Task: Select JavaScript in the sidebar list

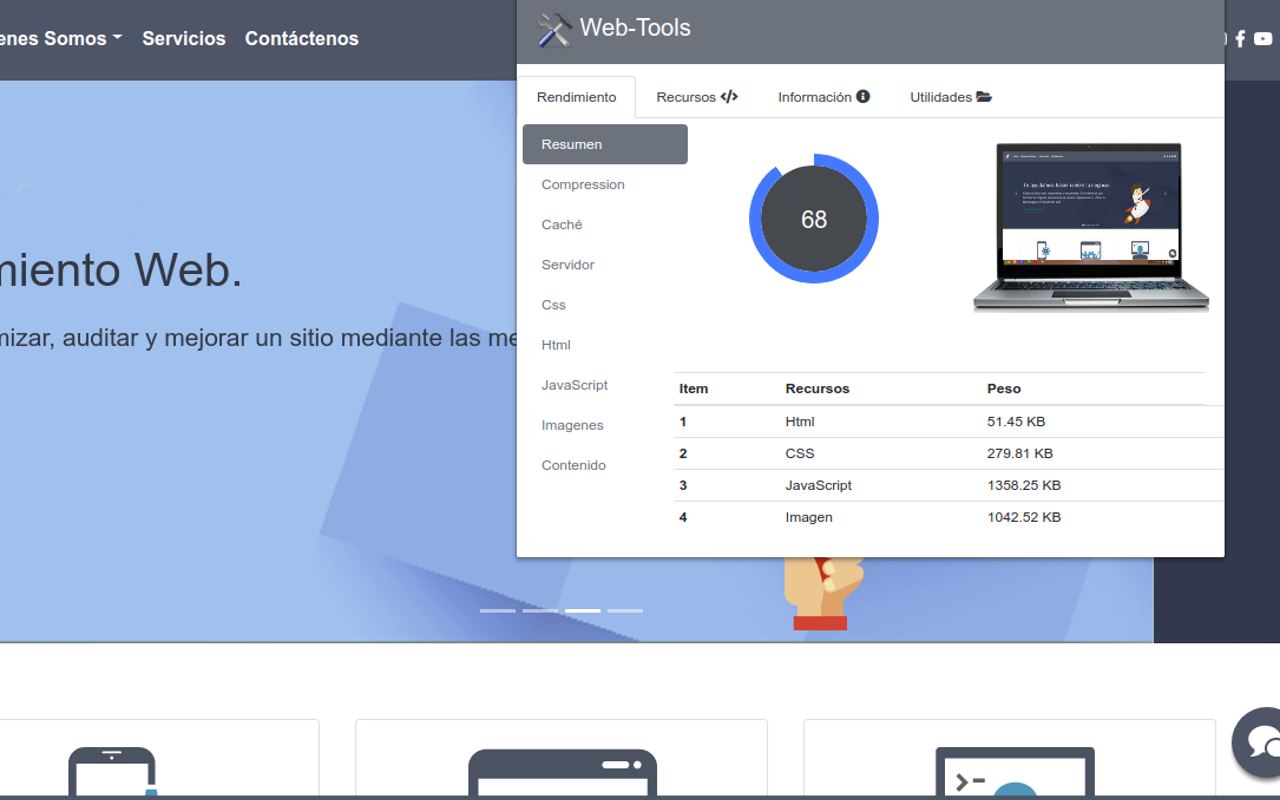Action: coord(574,384)
